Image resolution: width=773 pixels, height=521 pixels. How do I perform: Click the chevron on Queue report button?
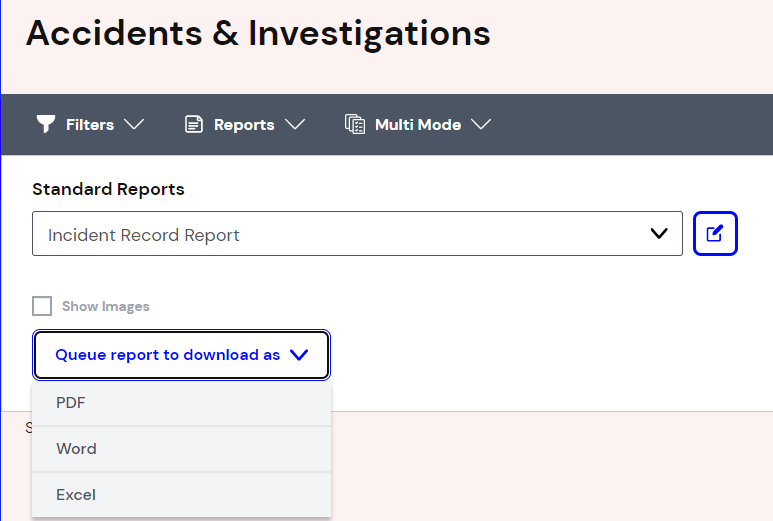tap(299, 355)
